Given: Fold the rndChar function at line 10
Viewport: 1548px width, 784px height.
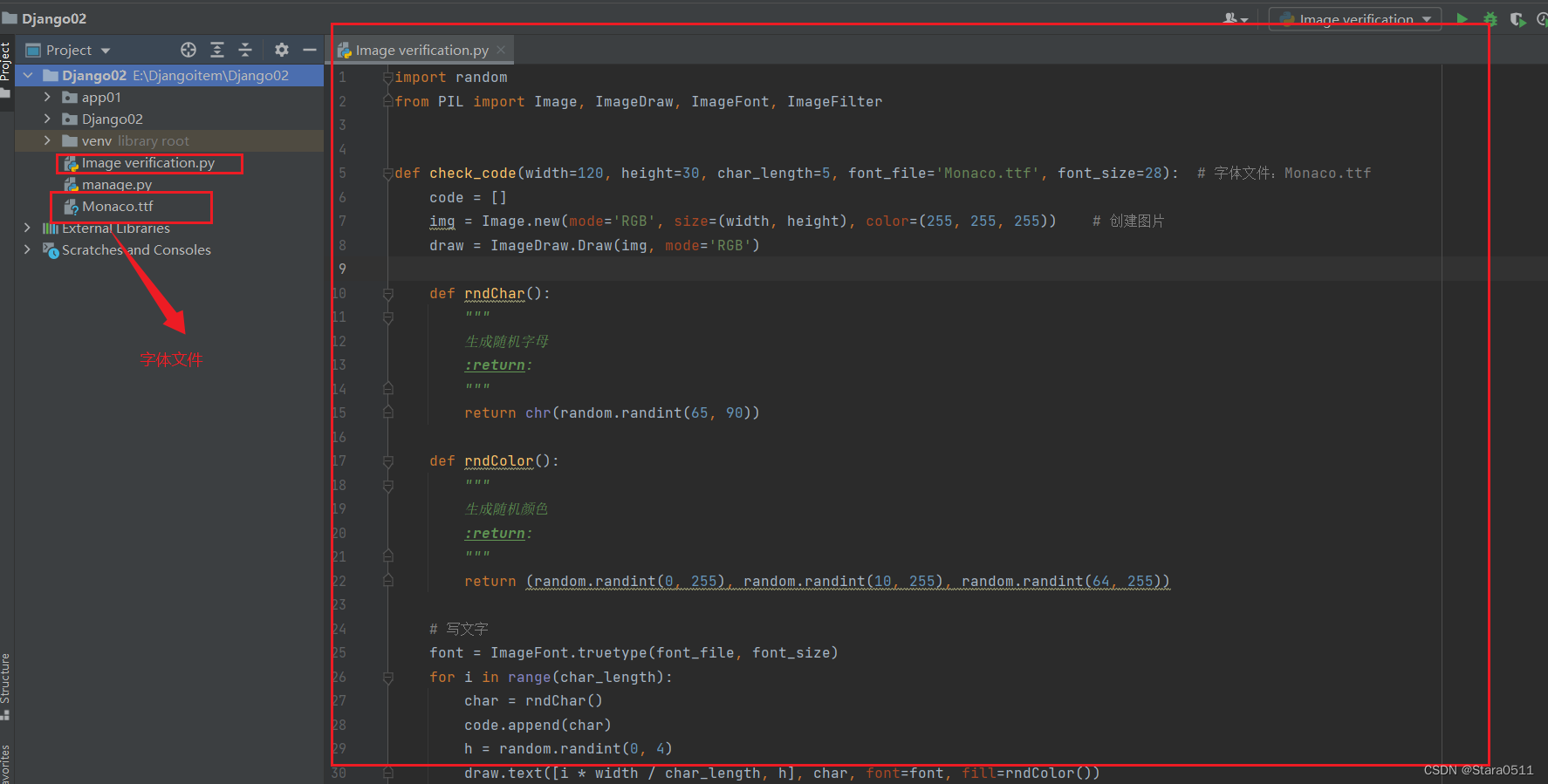Looking at the screenshot, I should tap(388, 294).
